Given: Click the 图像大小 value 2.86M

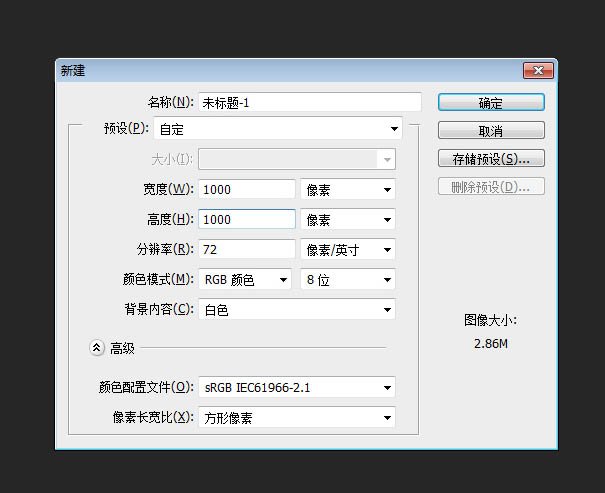Looking at the screenshot, I should (x=490, y=343).
